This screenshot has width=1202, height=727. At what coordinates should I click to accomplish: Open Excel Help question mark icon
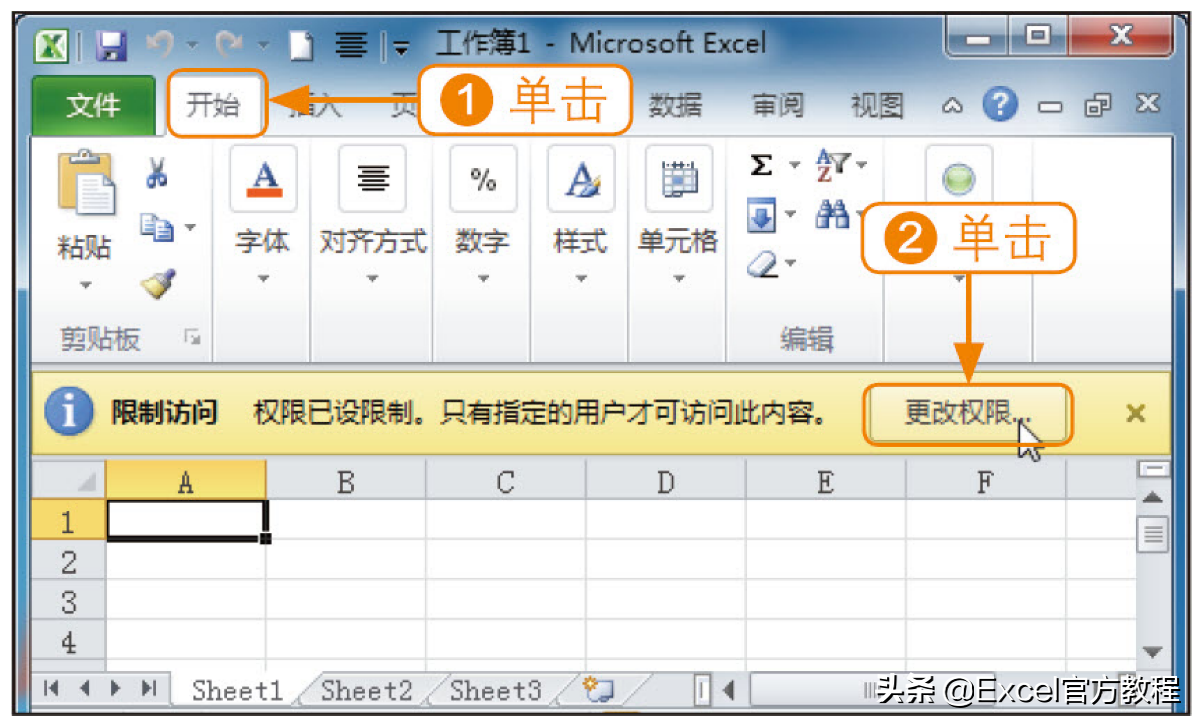(x=1000, y=104)
